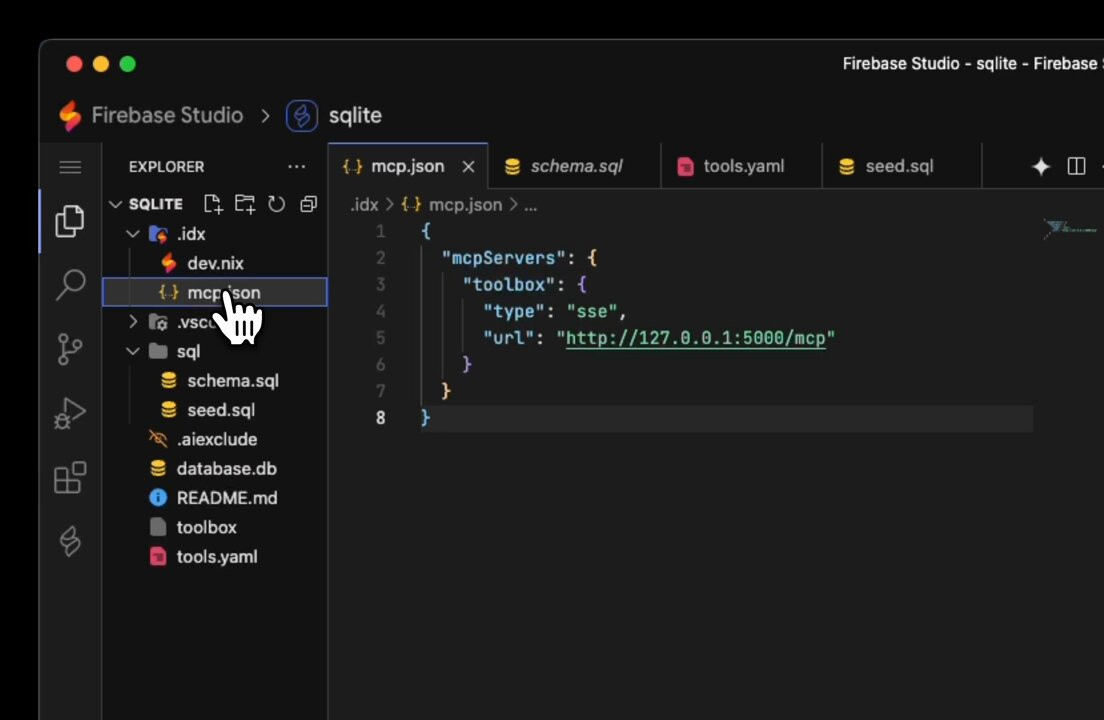Click the mcp.json breadcrumb segment
The height and width of the screenshot is (720, 1104).
[x=465, y=205]
